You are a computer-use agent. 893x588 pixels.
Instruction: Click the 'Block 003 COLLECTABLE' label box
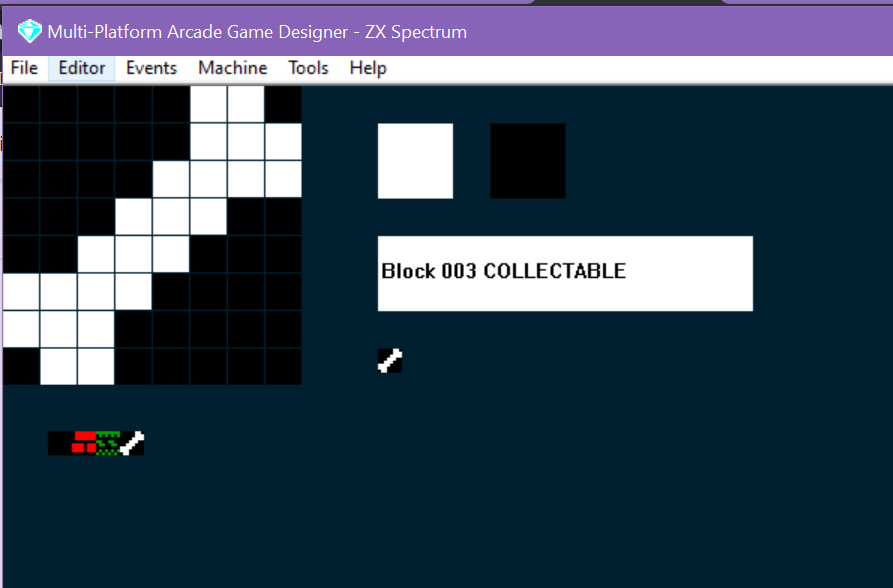click(x=565, y=273)
